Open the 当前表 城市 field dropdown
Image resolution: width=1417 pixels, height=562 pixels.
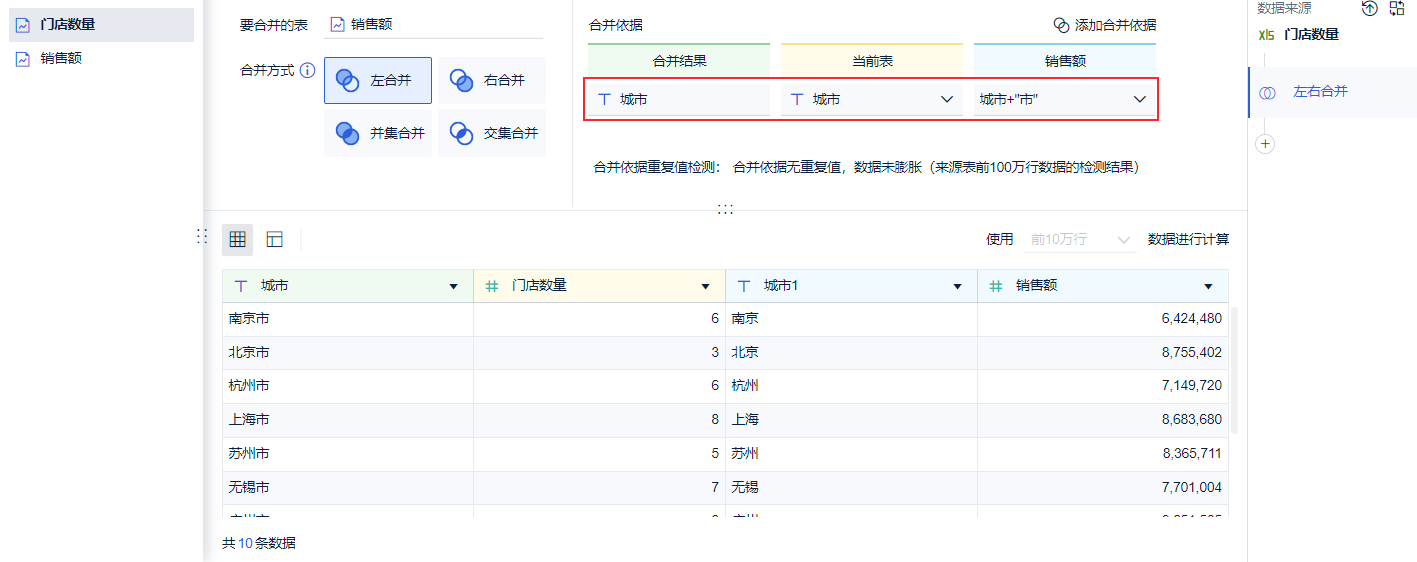(x=946, y=99)
